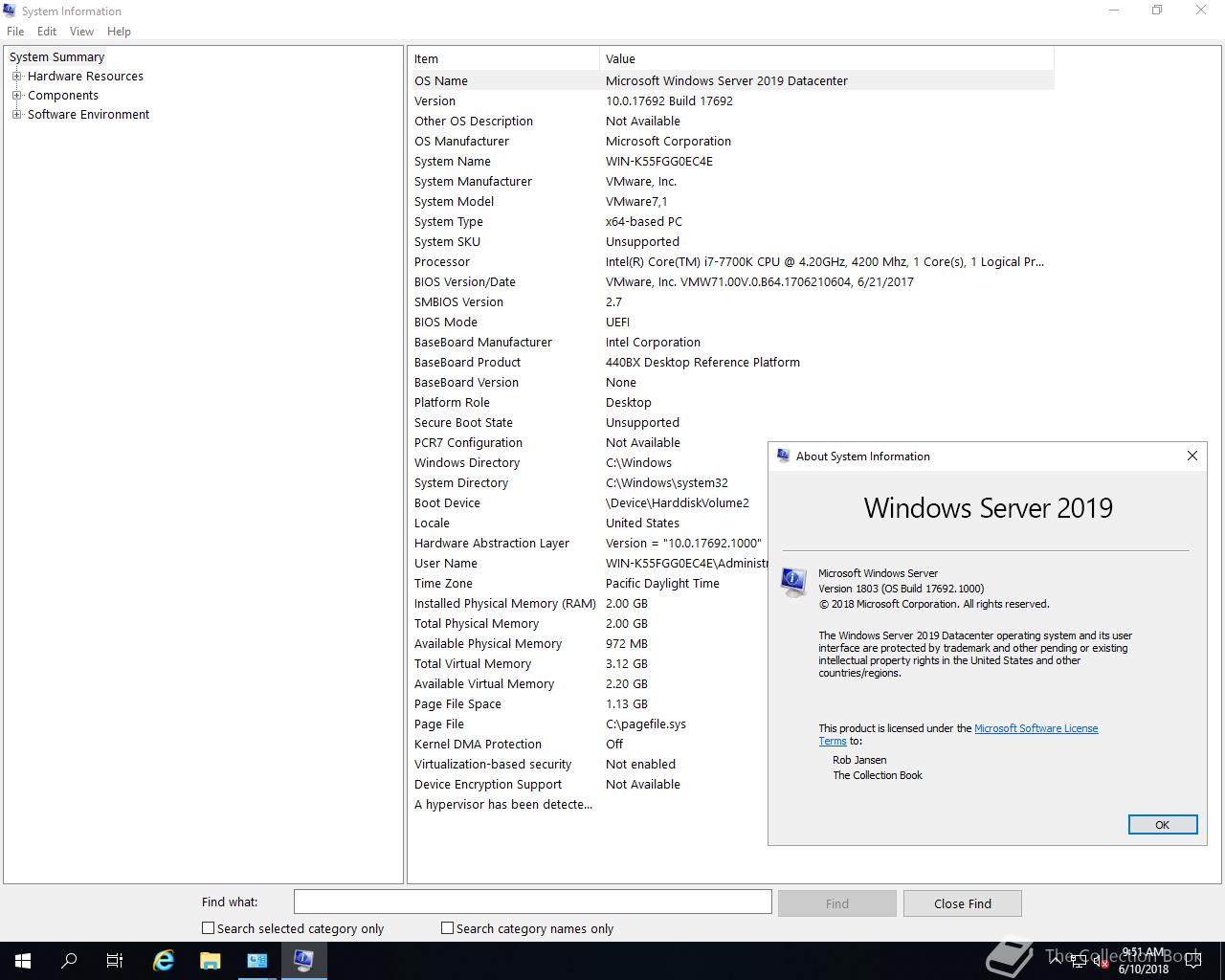Select Software Environment tree item
The height and width of the screenshot is (980, 1225).
point(88,114)
